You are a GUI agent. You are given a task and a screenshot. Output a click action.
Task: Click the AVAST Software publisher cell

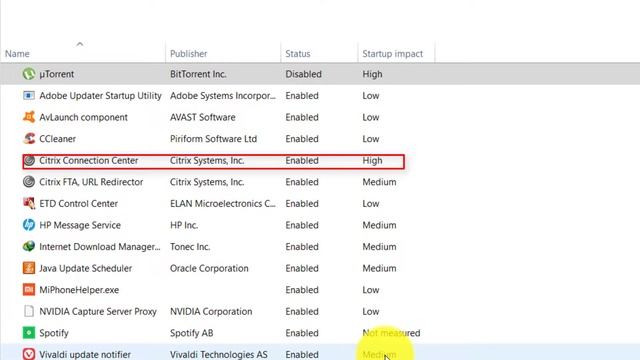(x=202, y=117)
